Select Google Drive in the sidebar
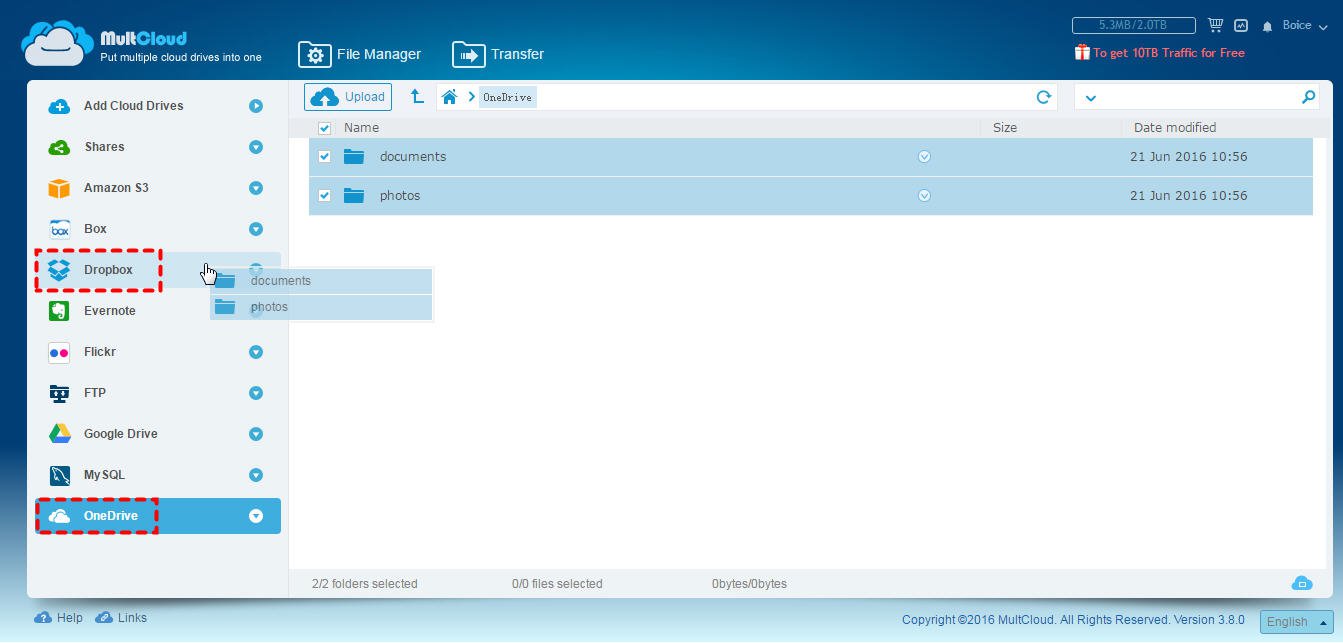Viewport: 1343px width, 643px height. click(158, 434)
